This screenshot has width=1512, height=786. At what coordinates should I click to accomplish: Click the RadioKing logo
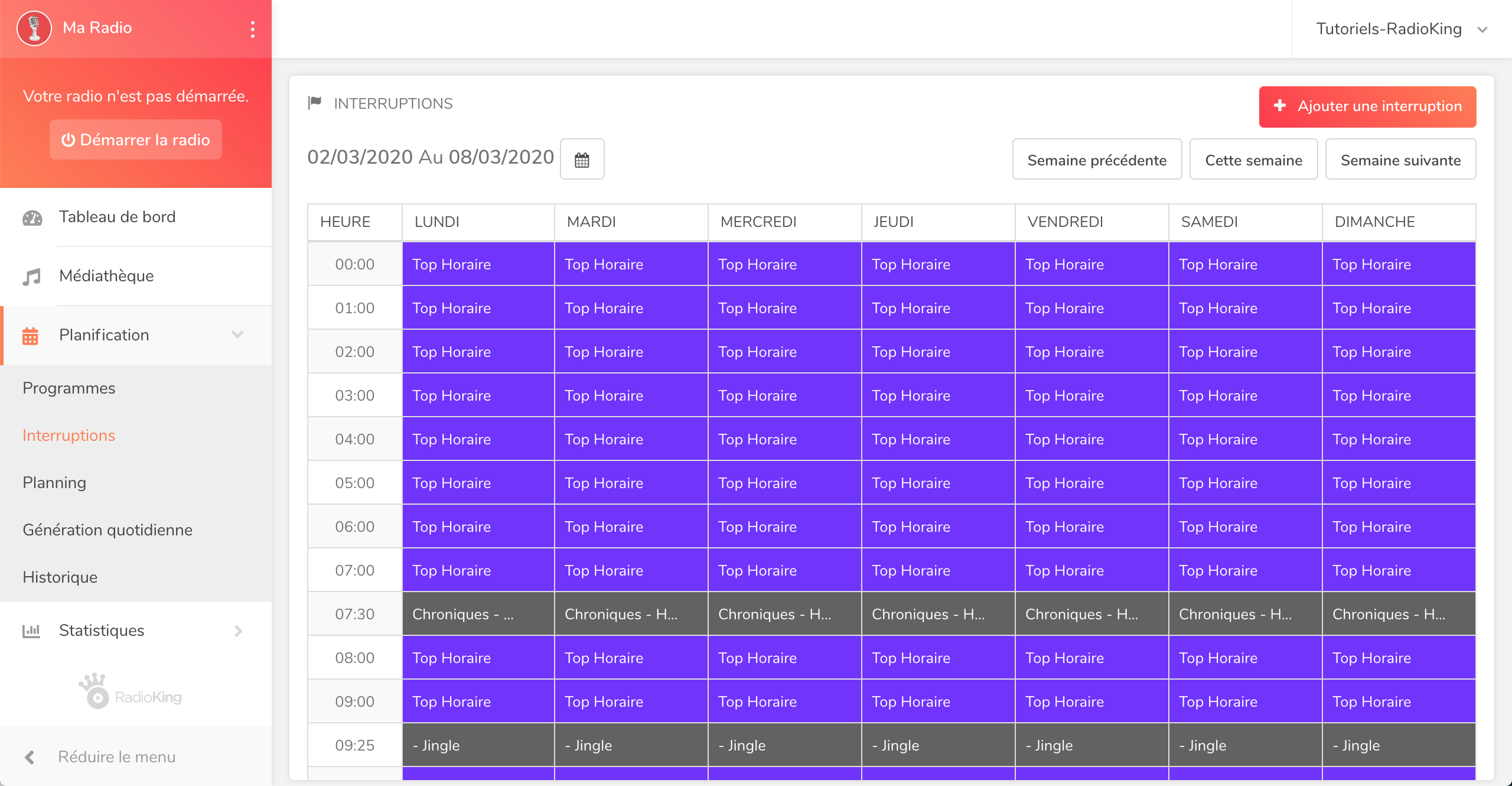131,691
